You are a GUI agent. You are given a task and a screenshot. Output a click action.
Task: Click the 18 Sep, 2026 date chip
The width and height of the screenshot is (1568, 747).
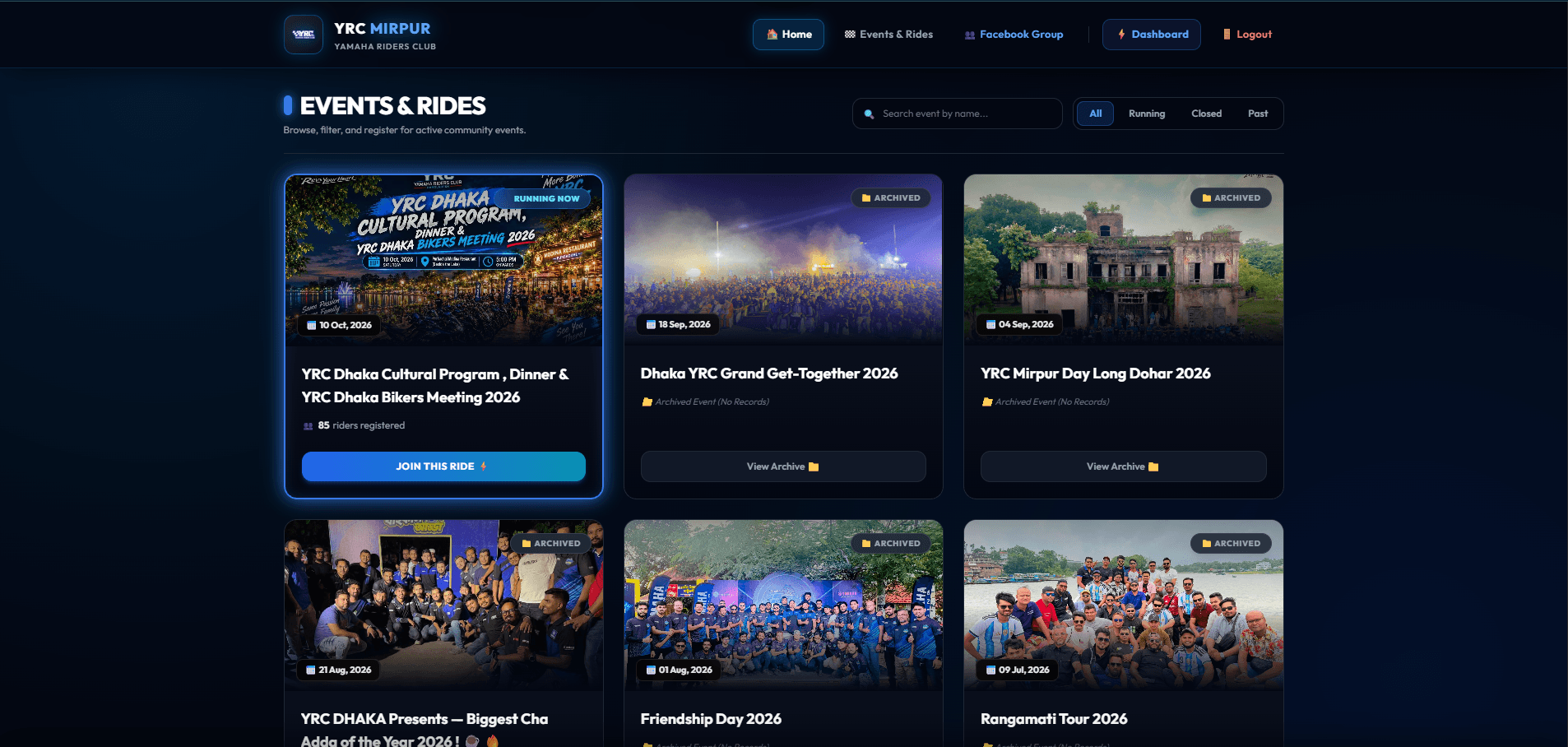click(678, 325)
